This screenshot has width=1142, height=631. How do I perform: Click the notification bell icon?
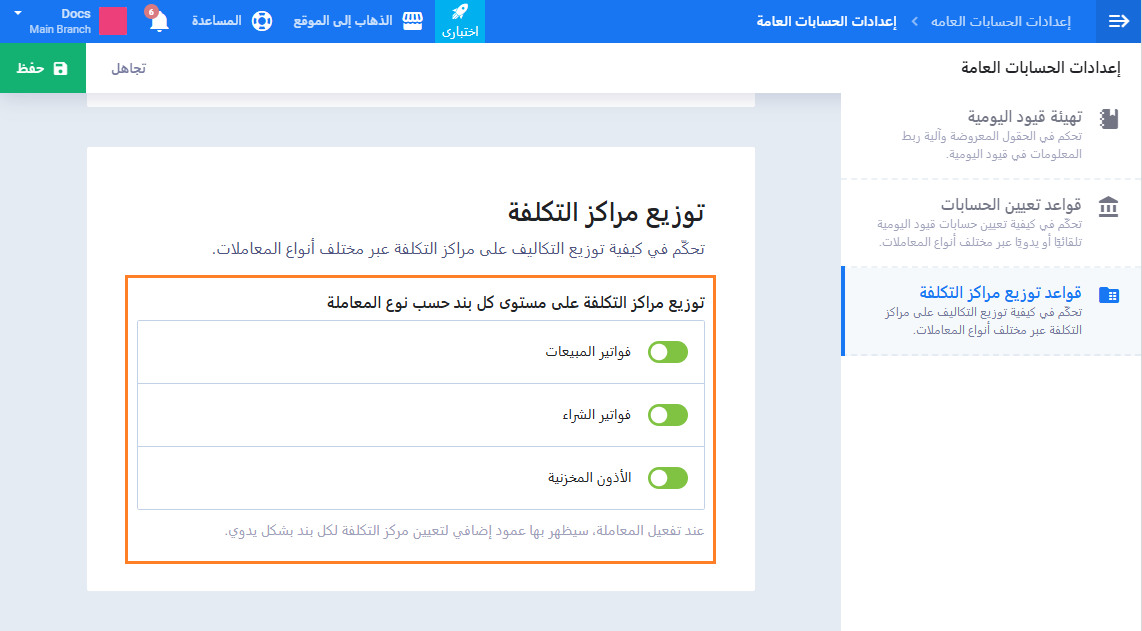coord(159,22)
